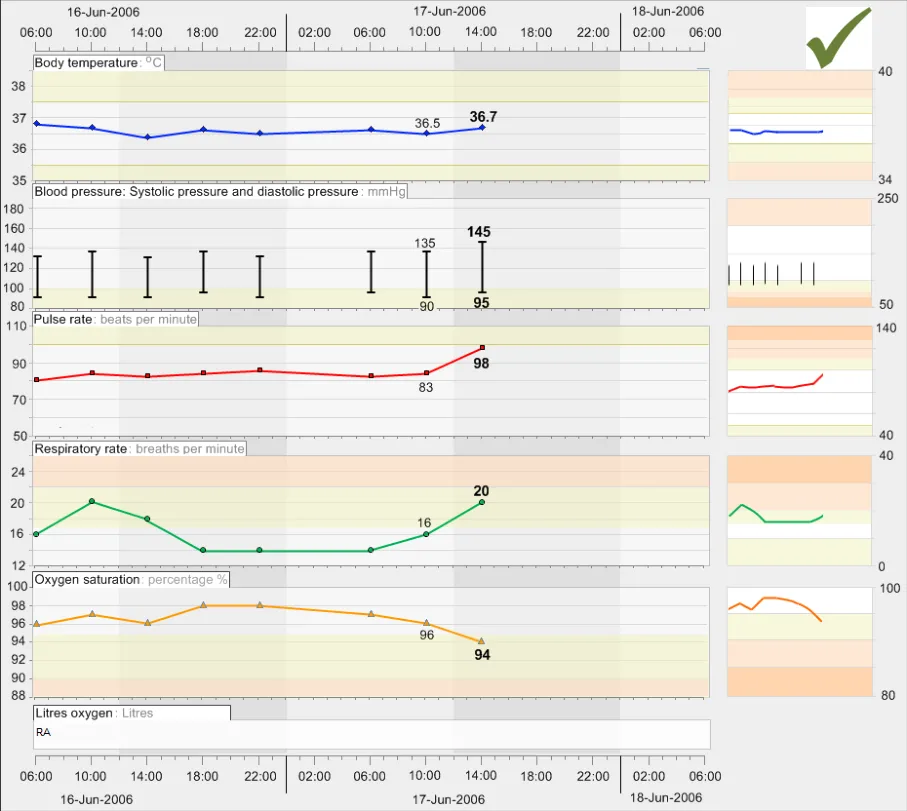907x811 pixels.
Task: Click the green checkmark icon
Action: [837, 39]
